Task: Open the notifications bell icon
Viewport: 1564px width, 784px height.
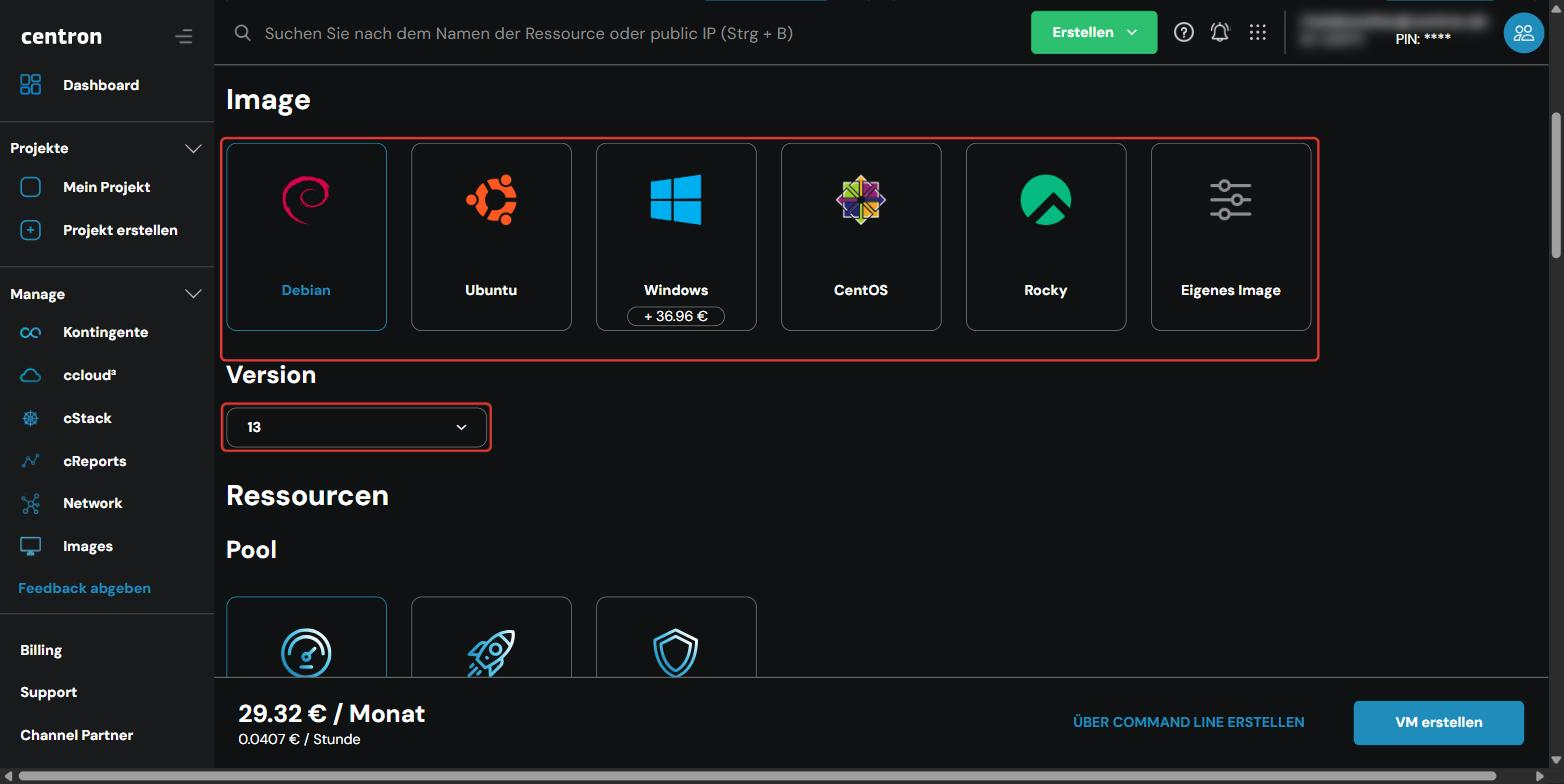Action: coord(1220,32)
